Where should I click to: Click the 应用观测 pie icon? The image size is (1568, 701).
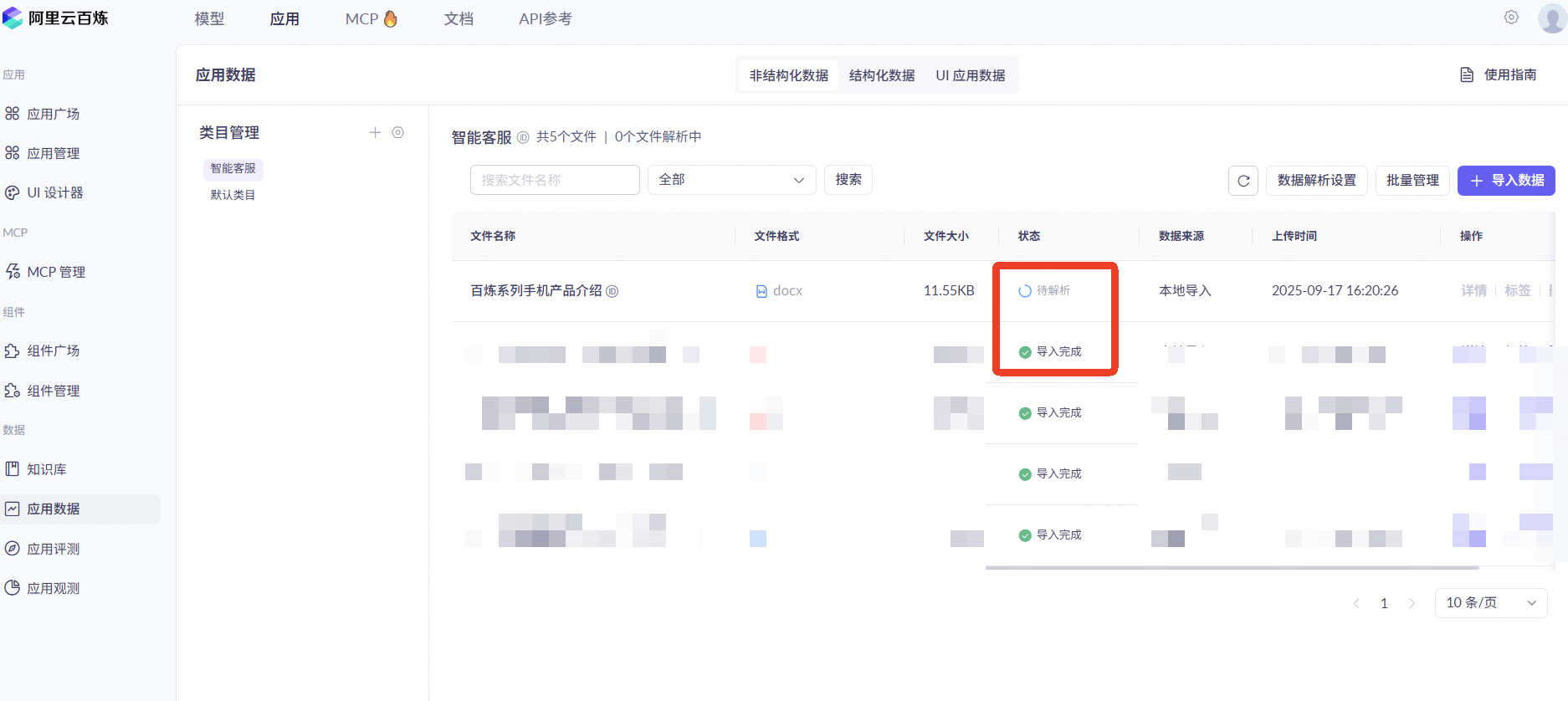(x=13, y=588)
